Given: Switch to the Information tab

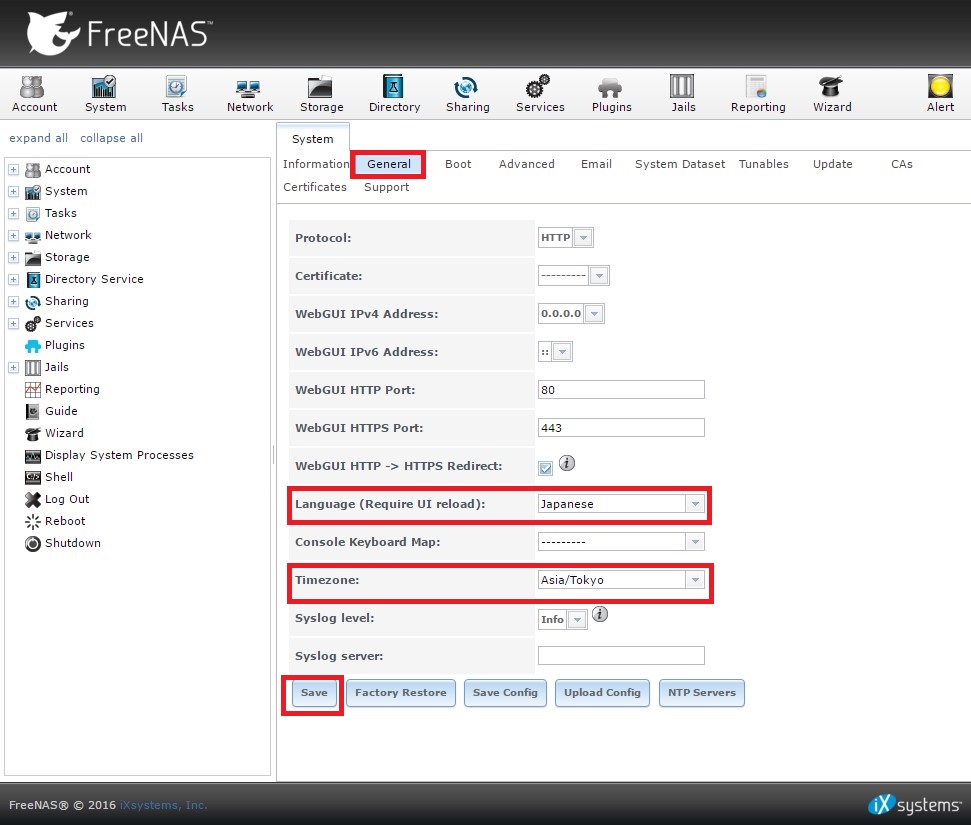Looking at the screenshot, I should coord(316,164).
